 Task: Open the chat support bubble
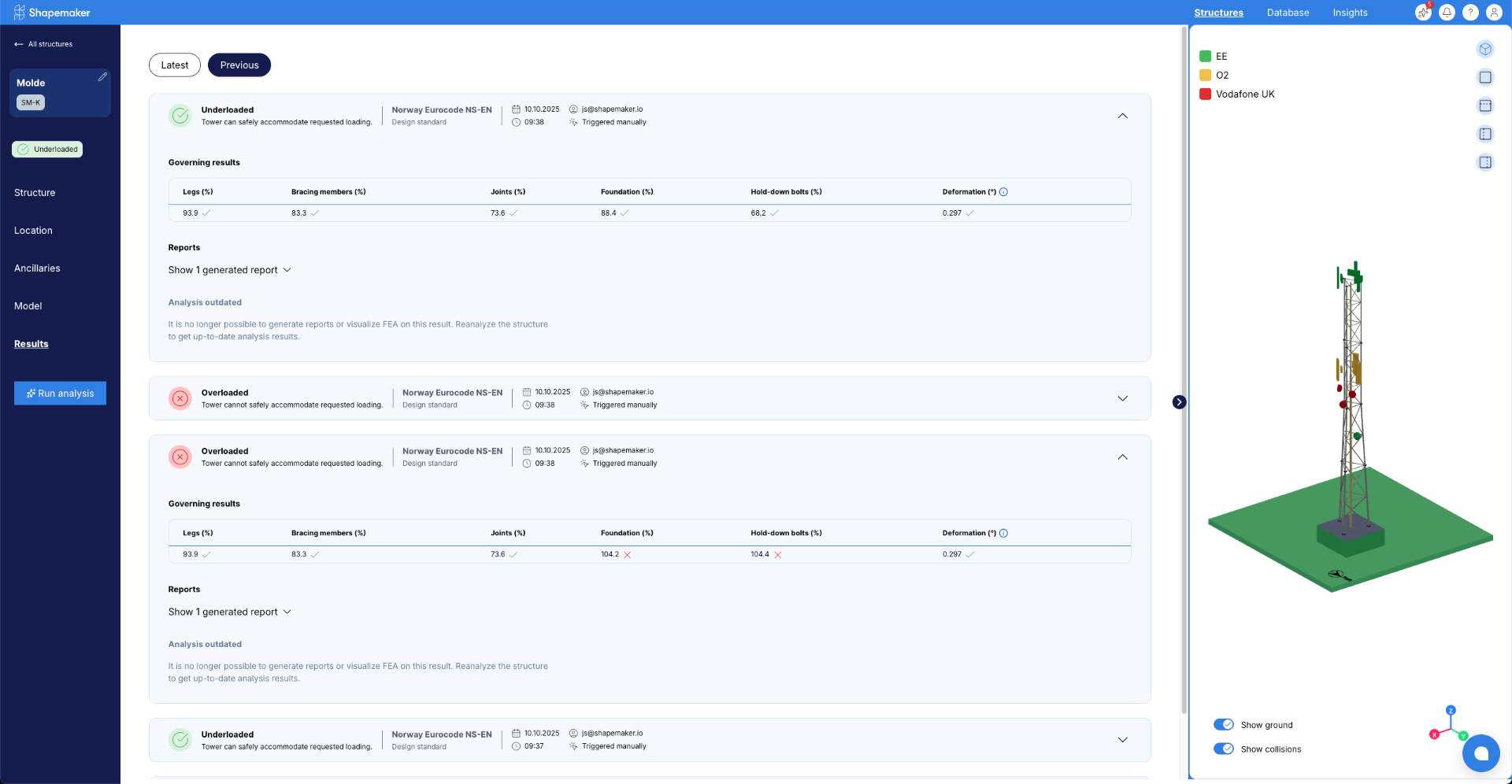point(1481,753)
